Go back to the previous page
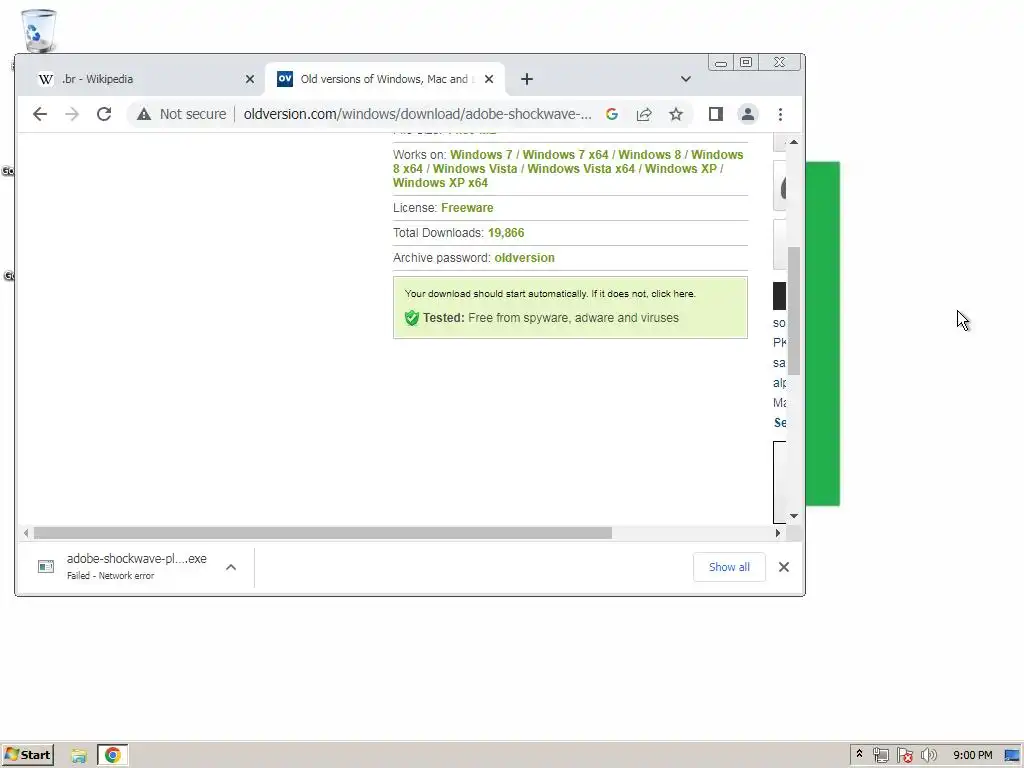The width and height of the screenshot is (1024, 768). 40,114
